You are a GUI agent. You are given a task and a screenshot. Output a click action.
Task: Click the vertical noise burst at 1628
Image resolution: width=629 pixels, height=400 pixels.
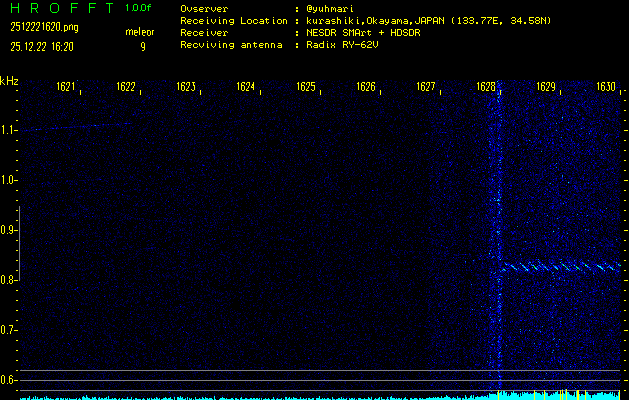(499, 237)
